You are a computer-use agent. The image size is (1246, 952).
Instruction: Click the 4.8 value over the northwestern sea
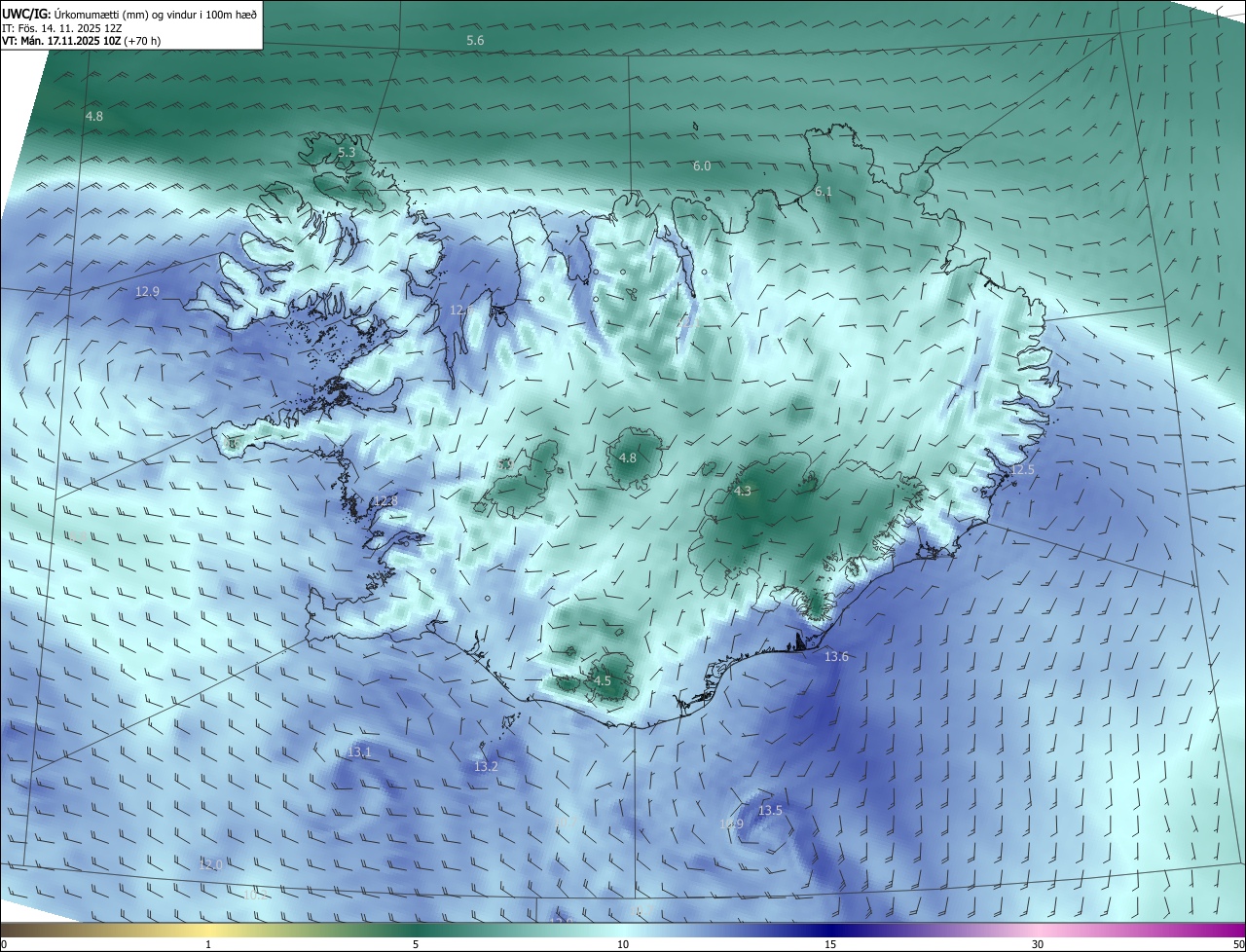pyautogui.click(x=94, y=117)
